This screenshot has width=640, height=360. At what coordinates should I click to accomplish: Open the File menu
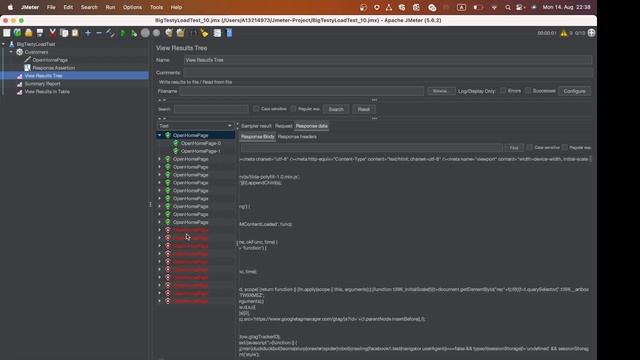[51, 7]
